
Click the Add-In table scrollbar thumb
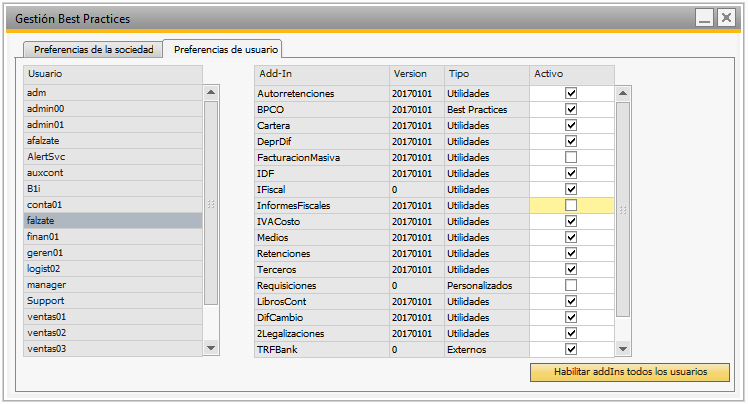click(x=623, y=208)
